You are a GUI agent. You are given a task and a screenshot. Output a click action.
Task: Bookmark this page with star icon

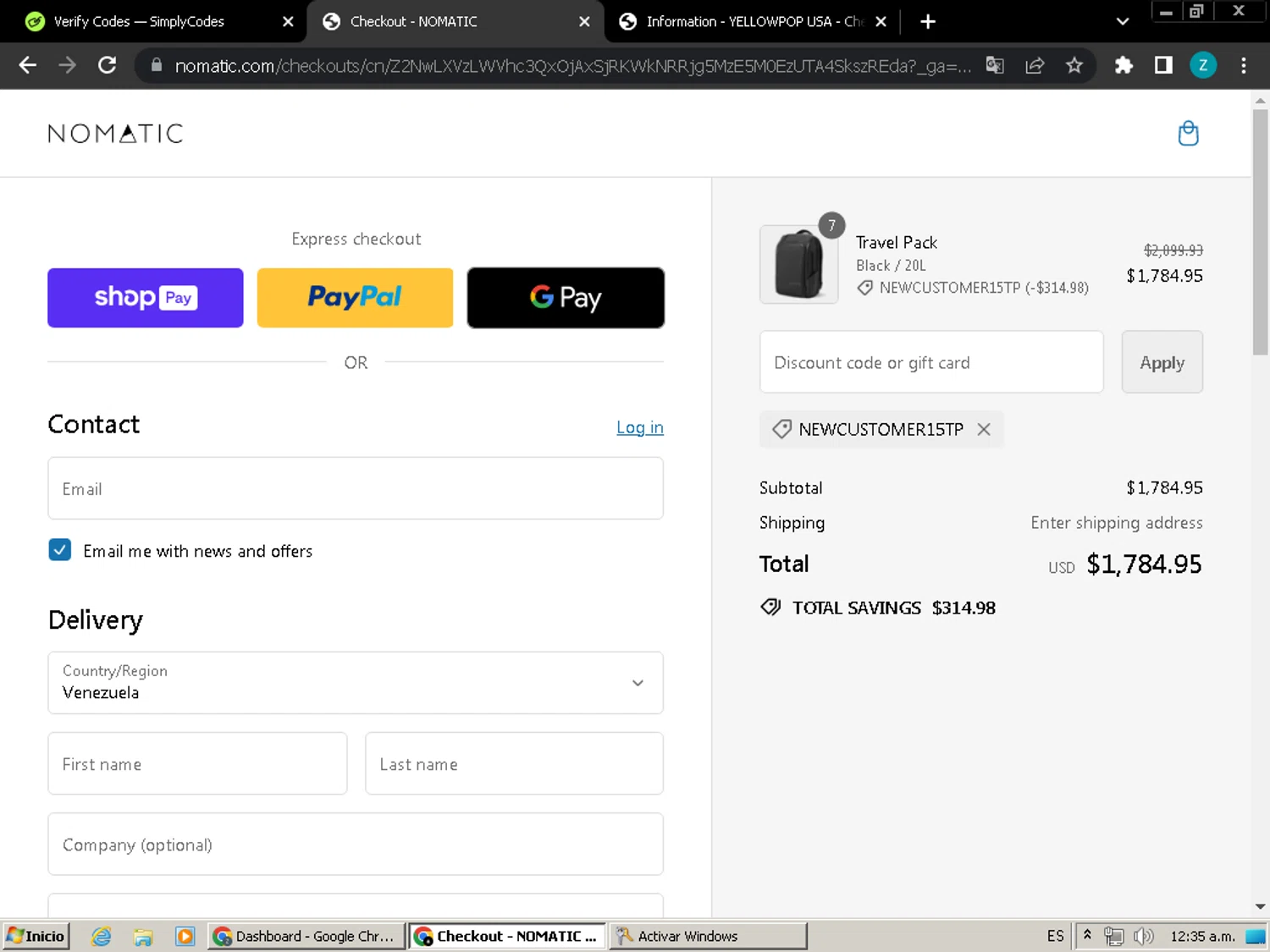pyautogui.click(x=1074, y=65)
